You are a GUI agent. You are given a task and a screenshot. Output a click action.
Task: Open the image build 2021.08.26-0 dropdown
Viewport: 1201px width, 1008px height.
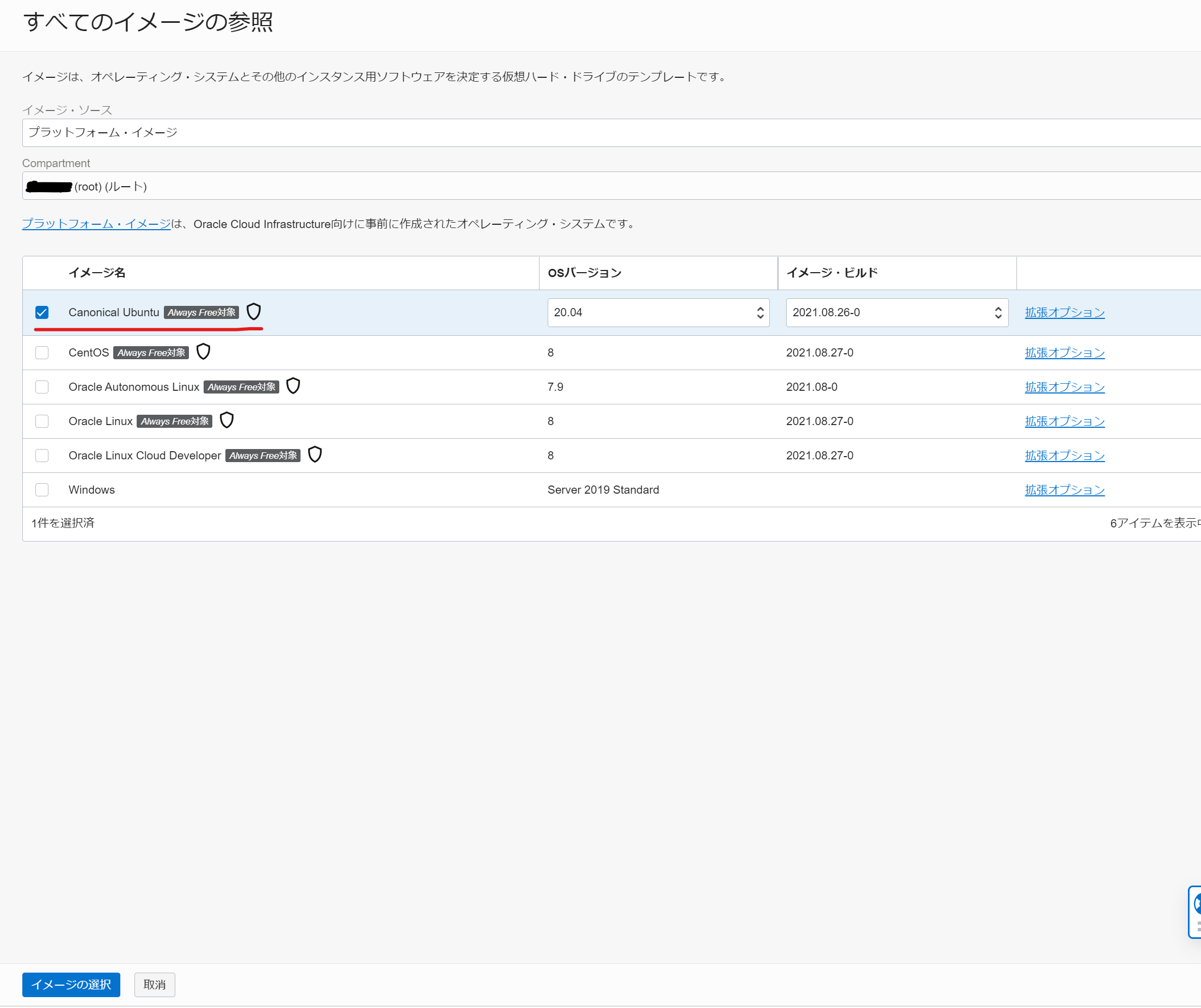(896, 313)
